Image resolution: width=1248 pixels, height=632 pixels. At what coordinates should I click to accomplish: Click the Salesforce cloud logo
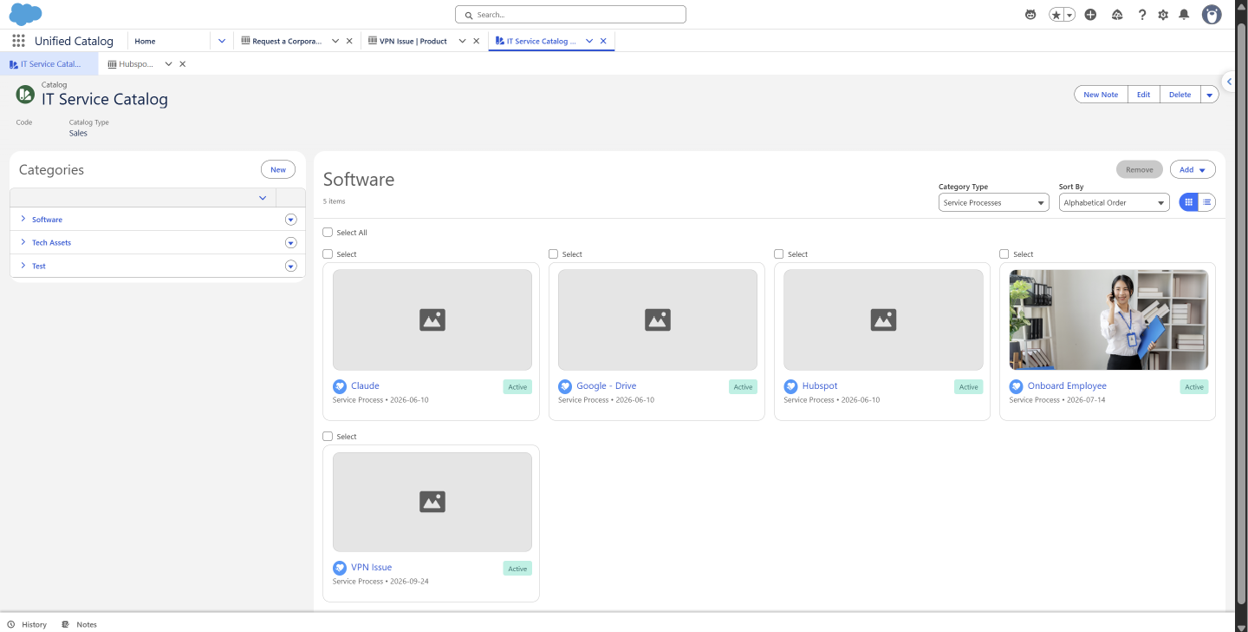25,14
